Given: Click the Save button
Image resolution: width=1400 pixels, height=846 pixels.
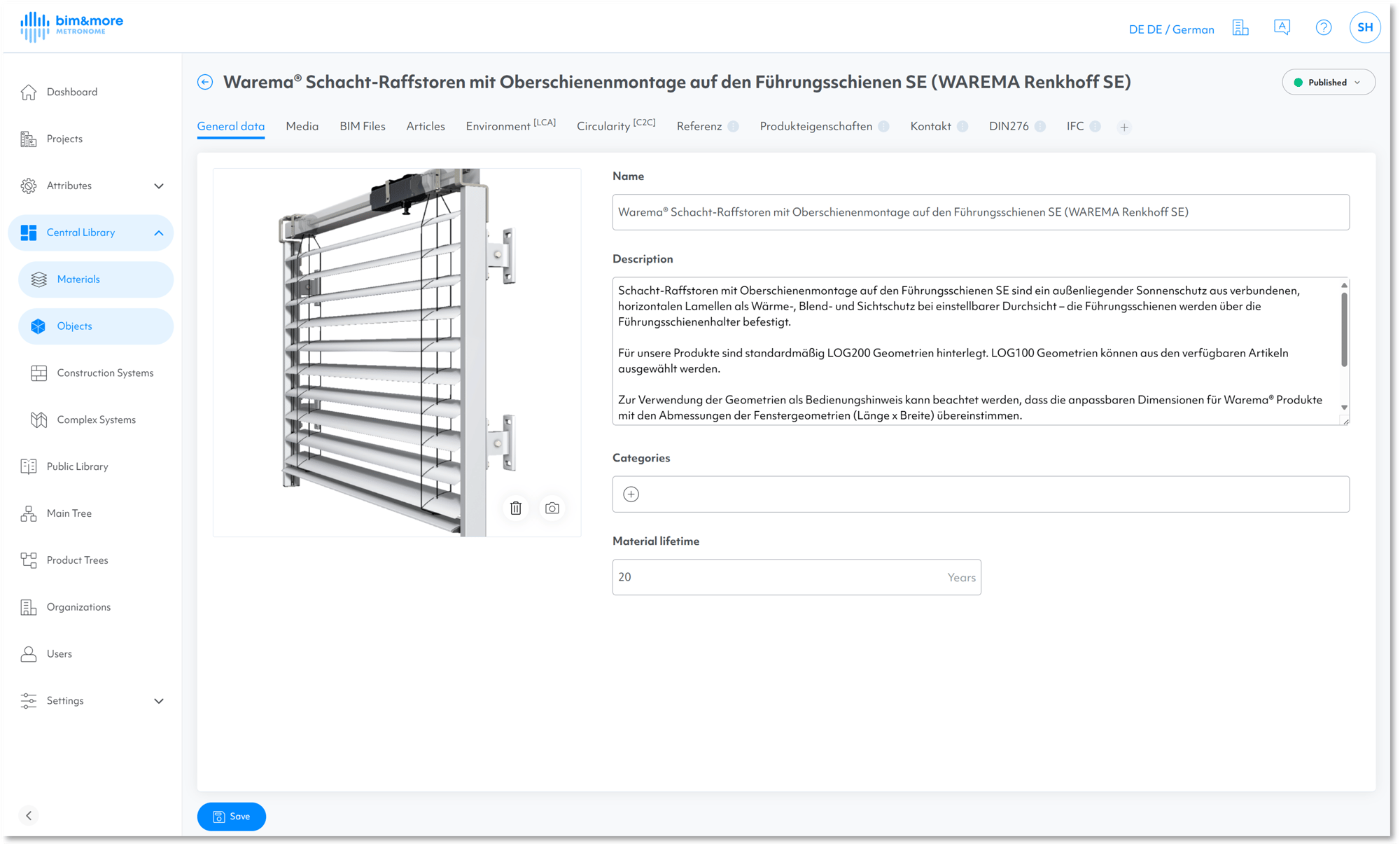Looking at the screenshot, I should [231, 817].
